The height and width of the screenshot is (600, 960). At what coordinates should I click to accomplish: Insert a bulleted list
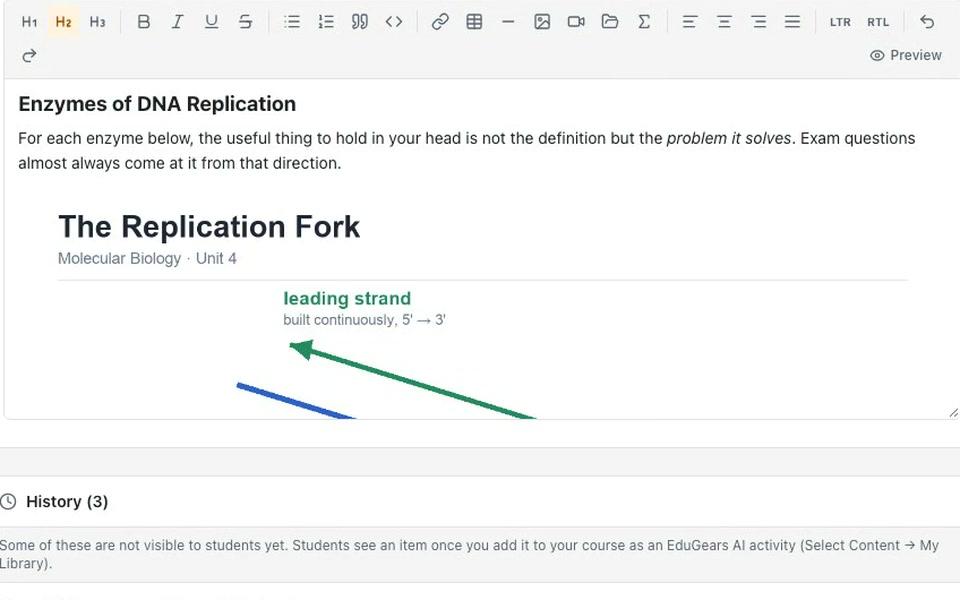(292, 22)
